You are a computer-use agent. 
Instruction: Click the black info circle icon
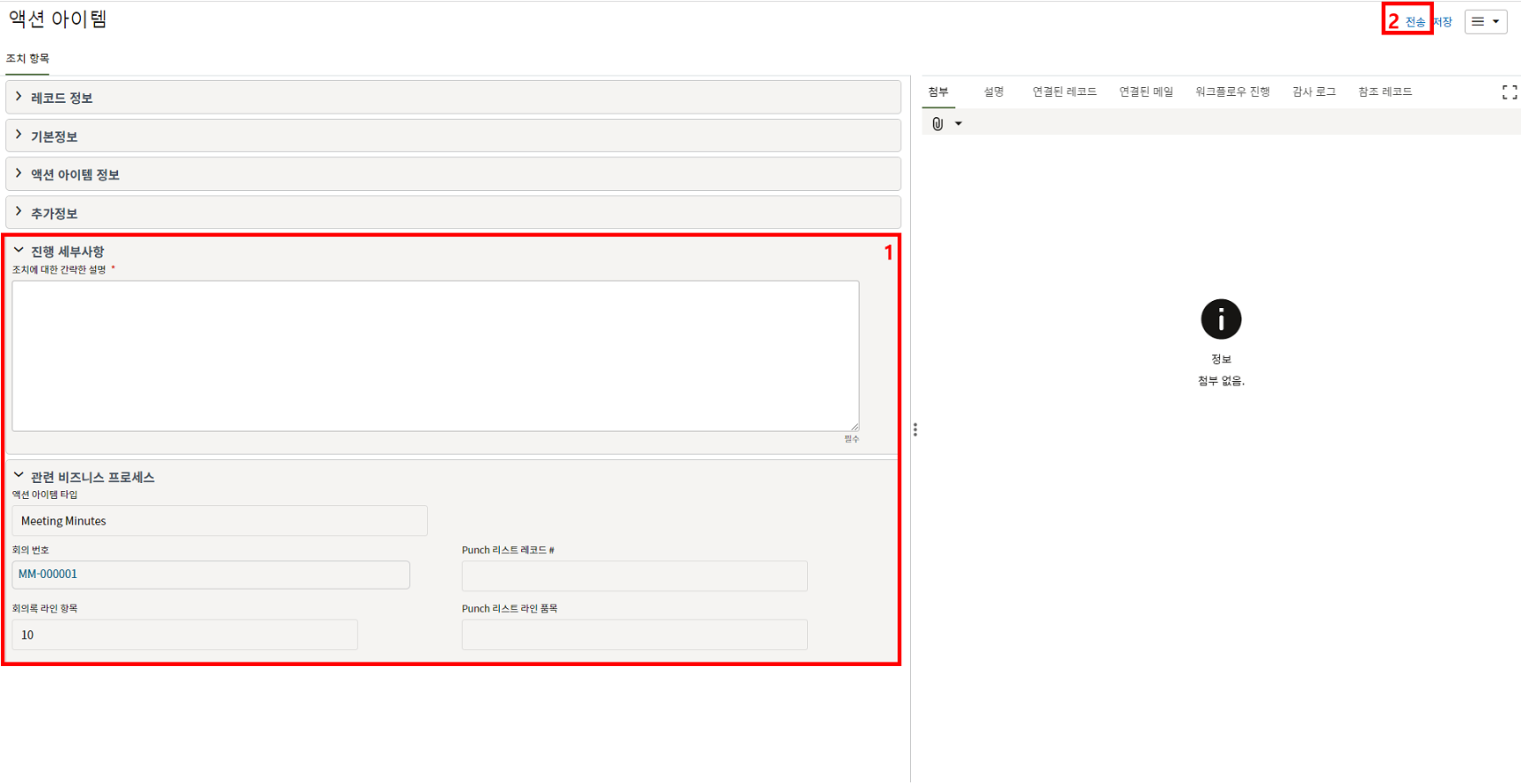1220,319
